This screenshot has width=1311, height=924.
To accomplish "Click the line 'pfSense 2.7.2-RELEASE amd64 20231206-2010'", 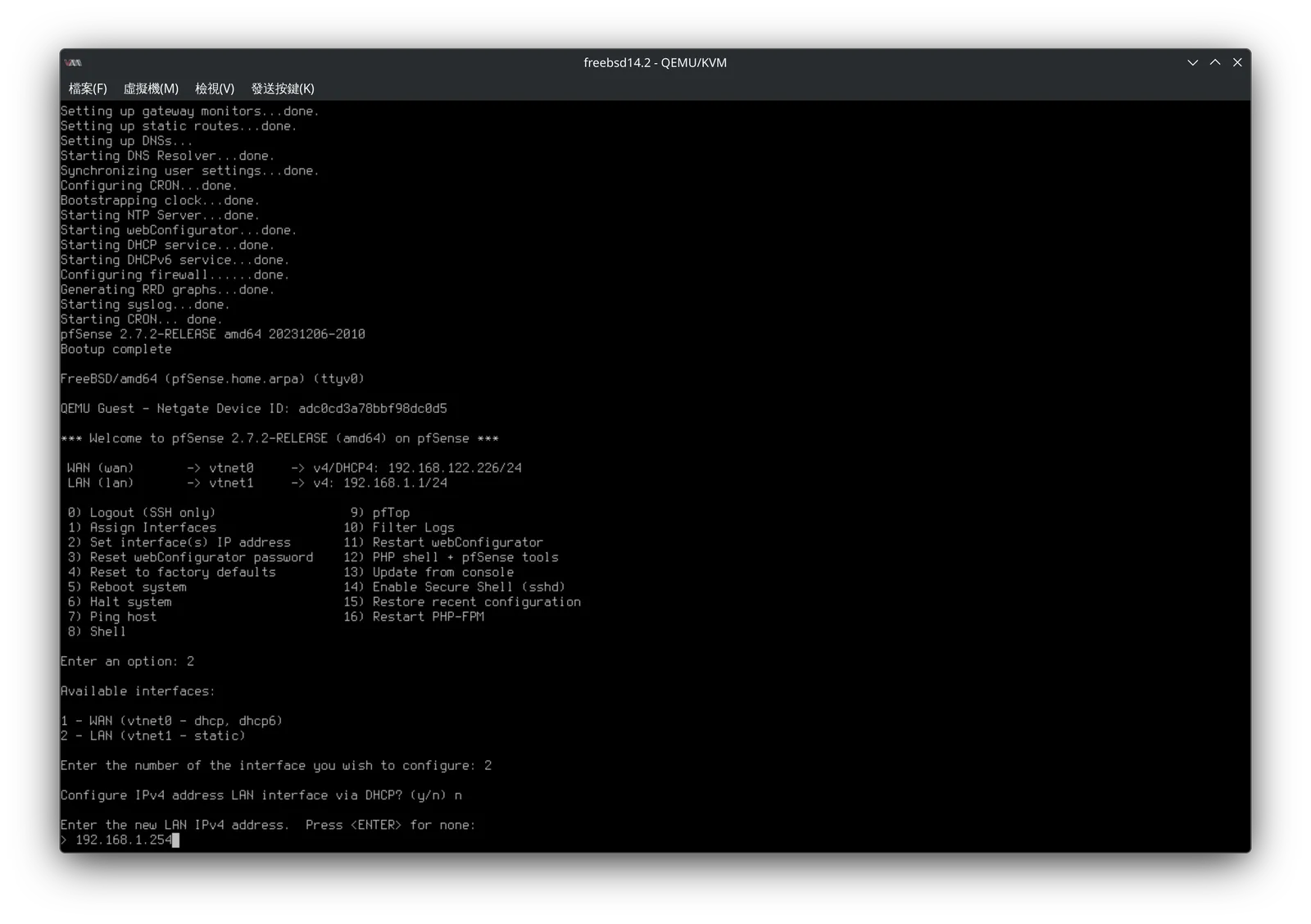I will click(x=213, y=334).
